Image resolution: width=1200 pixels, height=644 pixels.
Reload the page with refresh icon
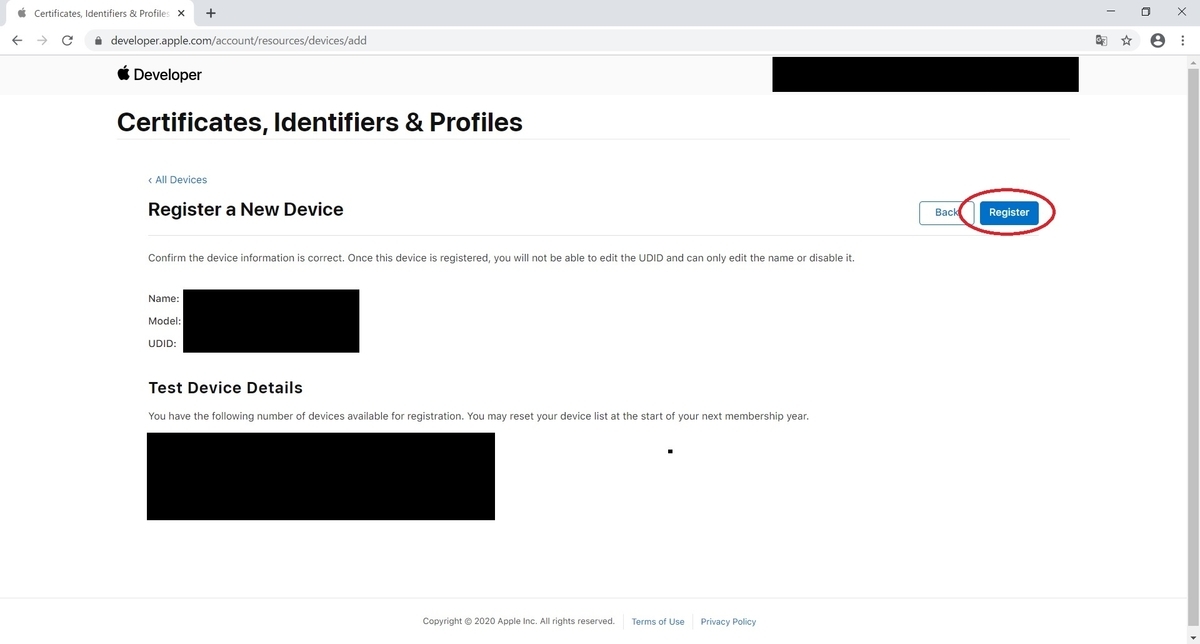(68, 41)
